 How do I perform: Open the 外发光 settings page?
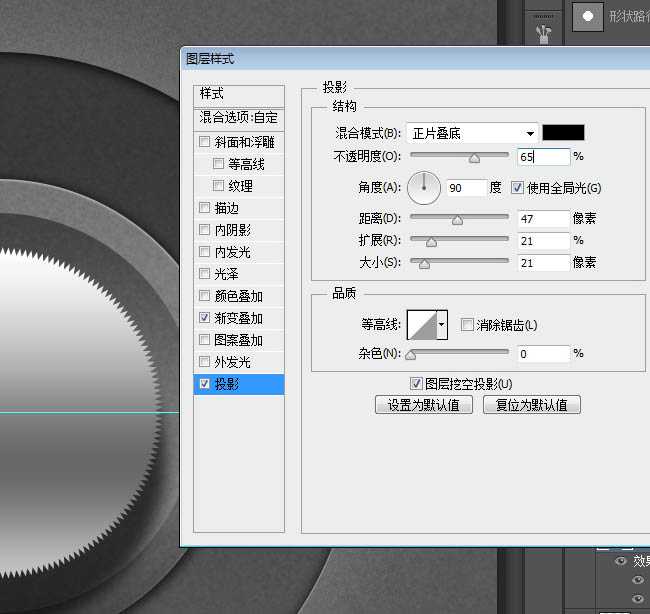coord(232,362)
